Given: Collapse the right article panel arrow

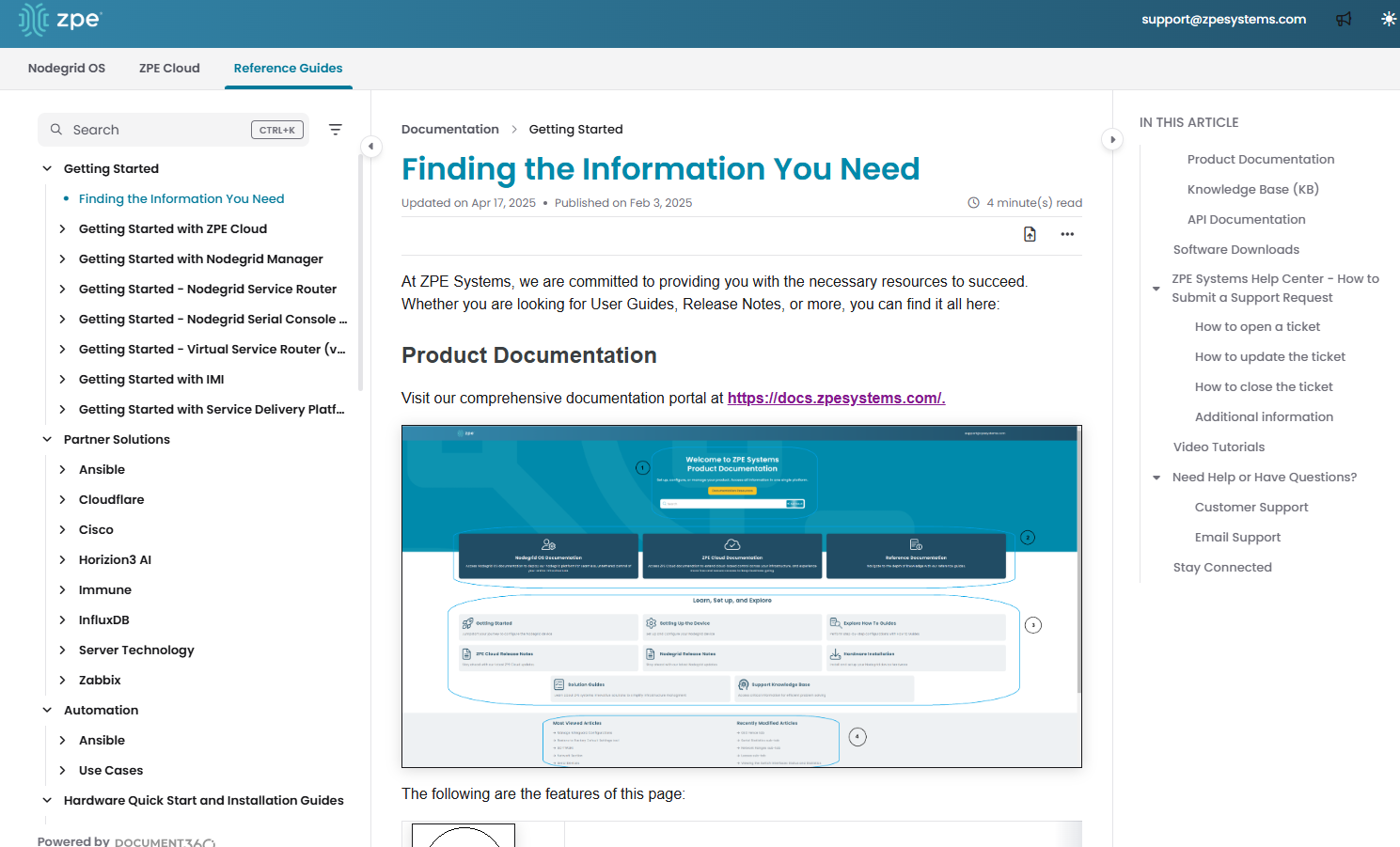Looking at the screenshot, I should 1112,139.
